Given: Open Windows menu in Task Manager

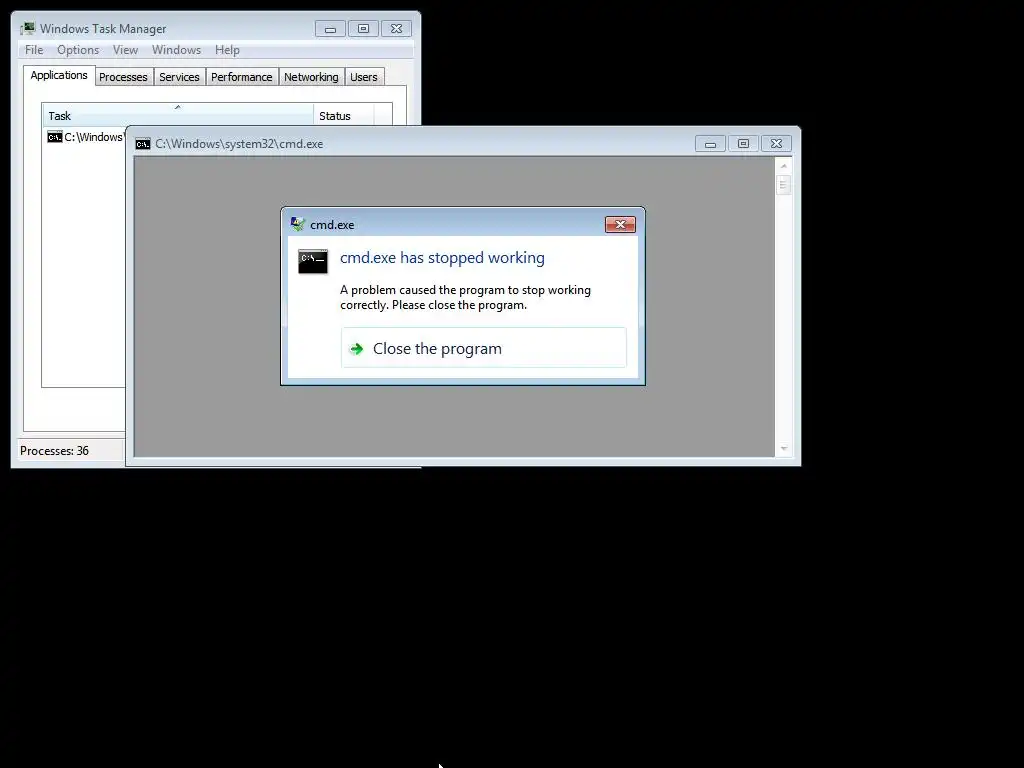Looking at the screenshot, I should pyautogui.click(x=176, y=50).
